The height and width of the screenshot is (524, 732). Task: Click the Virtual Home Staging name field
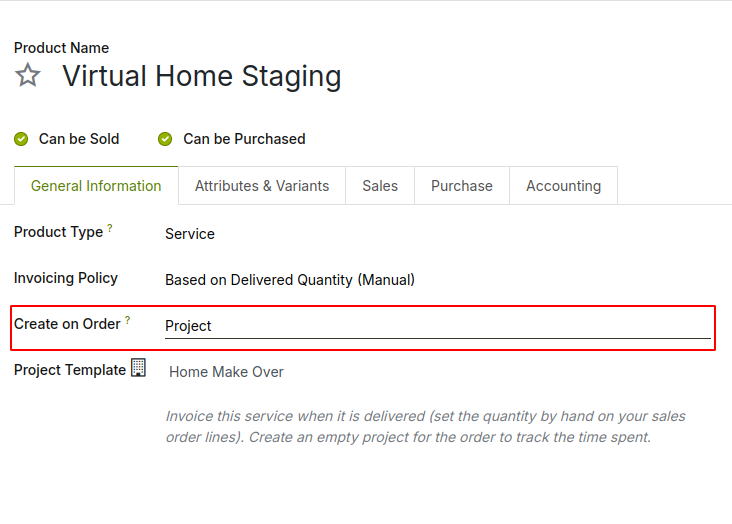[x=202, y=76]
